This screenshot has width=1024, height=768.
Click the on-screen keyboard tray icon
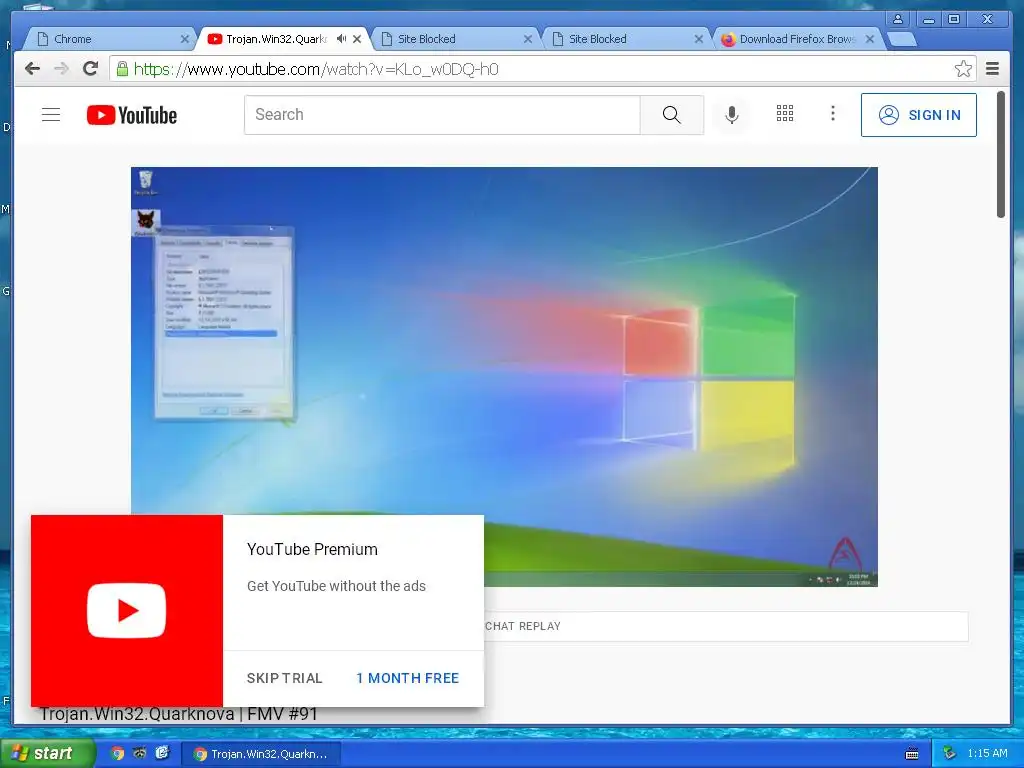(x=912, y=754)
